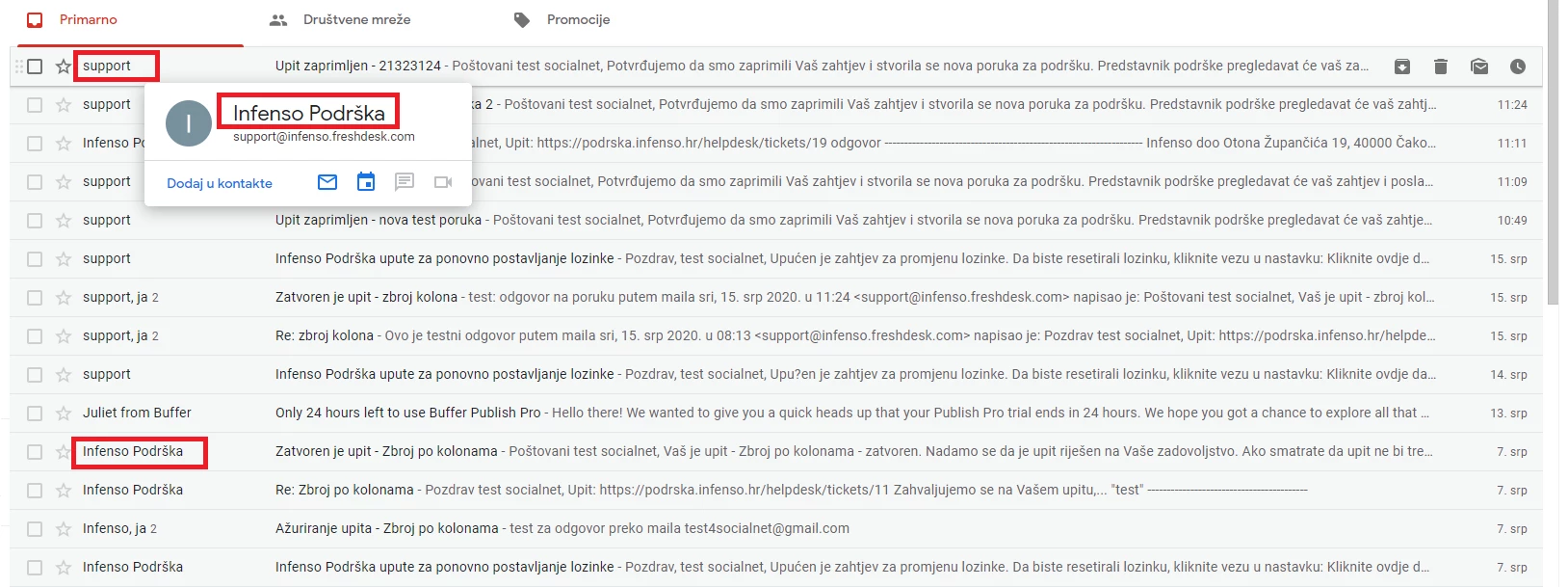Select checkbox for the 21323124 ticket email
Image resolution: width=1568 pixels, height=587 pixels.
pyautogui.click(x=35, y=67)
